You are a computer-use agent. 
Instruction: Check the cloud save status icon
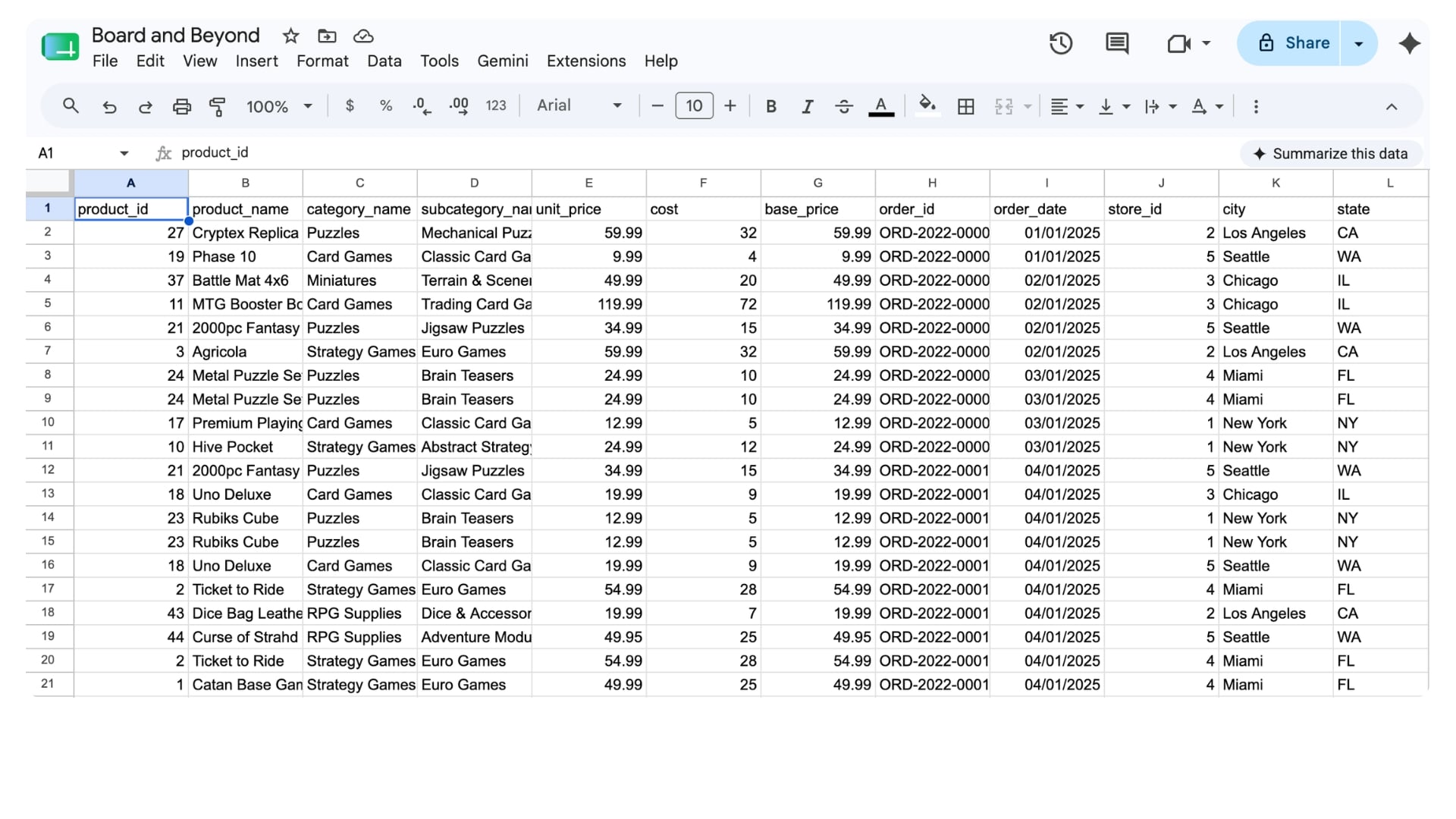(x=364, y=36)
